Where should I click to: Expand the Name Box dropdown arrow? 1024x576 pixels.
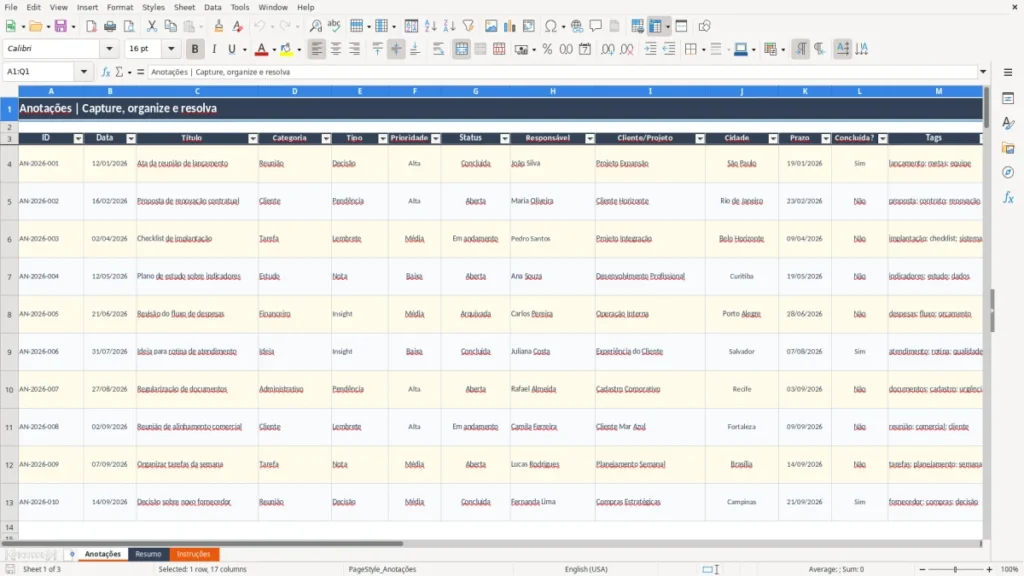point(84,72)
